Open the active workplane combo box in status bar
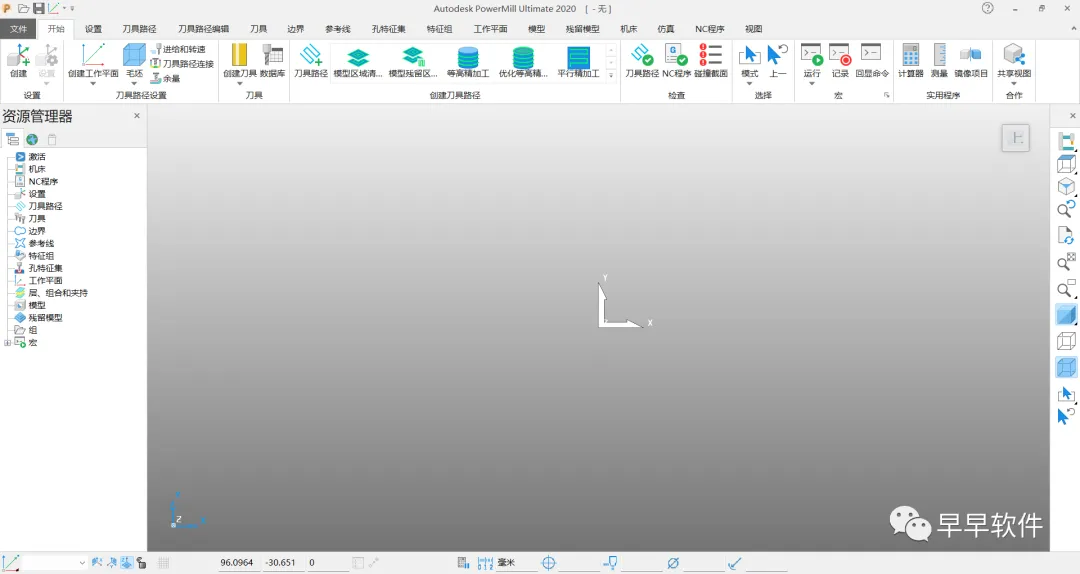The height and width of the screenshot is (574, 1080). pyautogui.click(x=54, y=562)
